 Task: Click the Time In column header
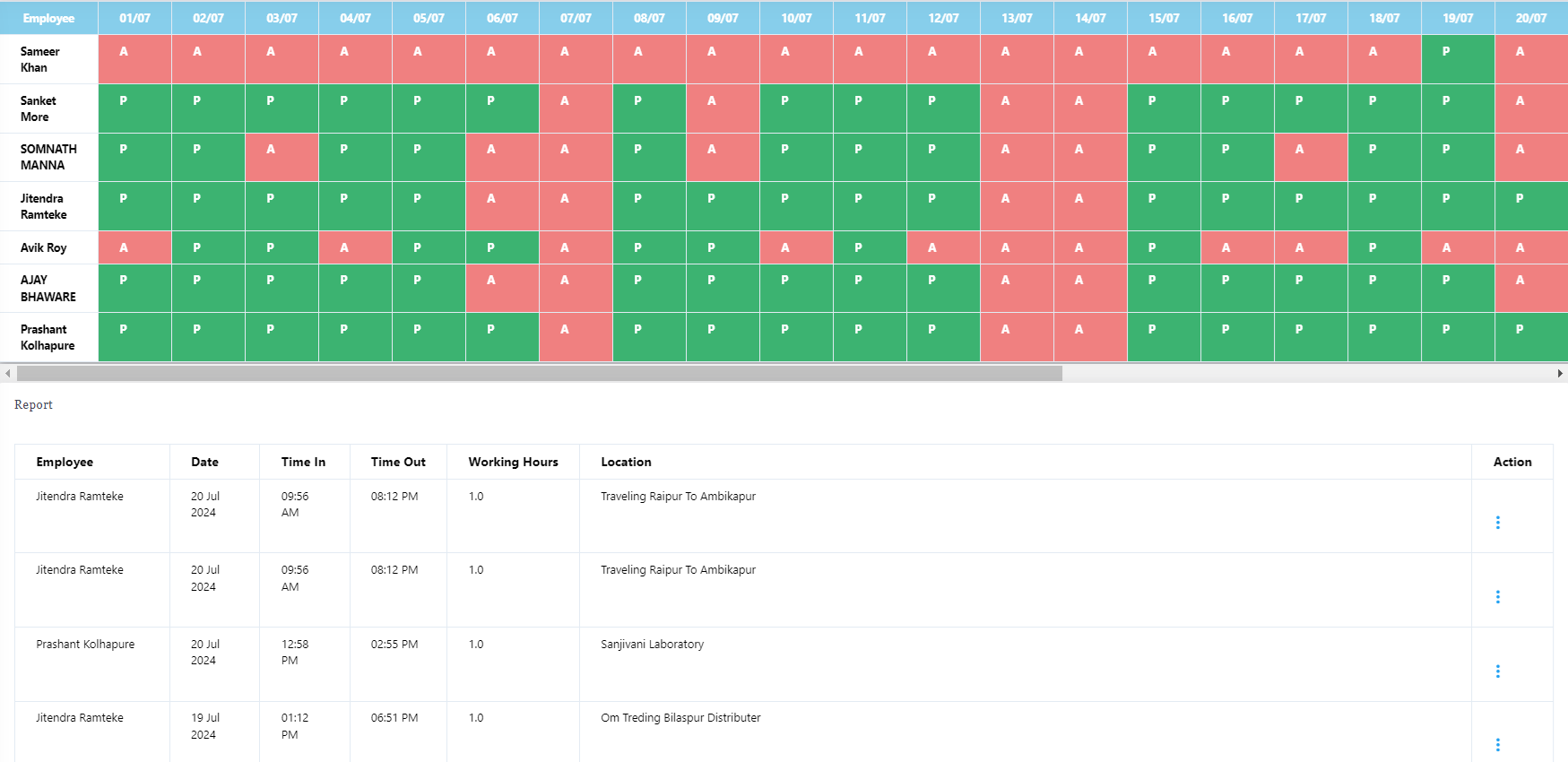pyautogui.click(x=303, y=462)
